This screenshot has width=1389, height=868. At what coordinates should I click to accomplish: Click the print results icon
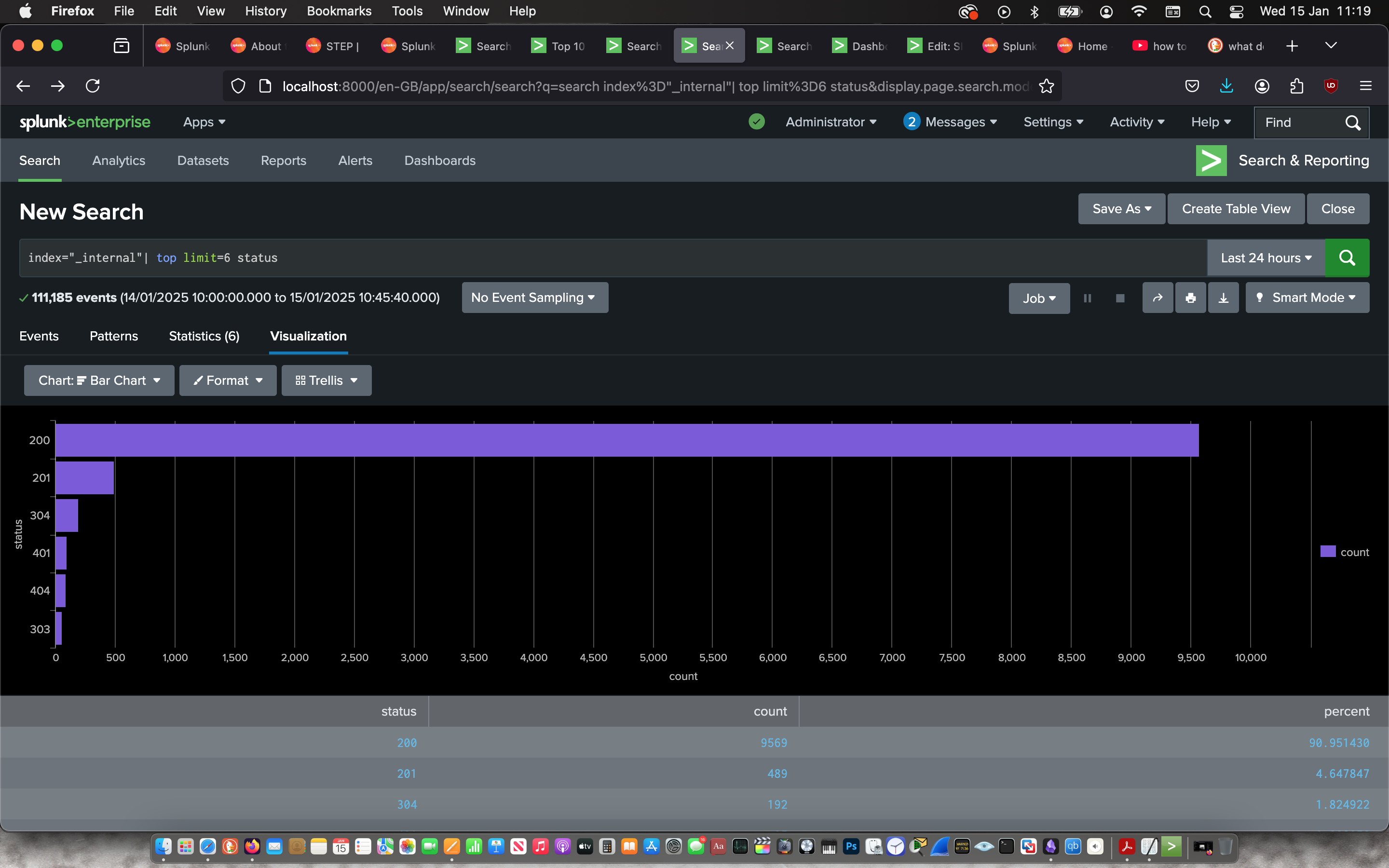[x=1190, y=298]
